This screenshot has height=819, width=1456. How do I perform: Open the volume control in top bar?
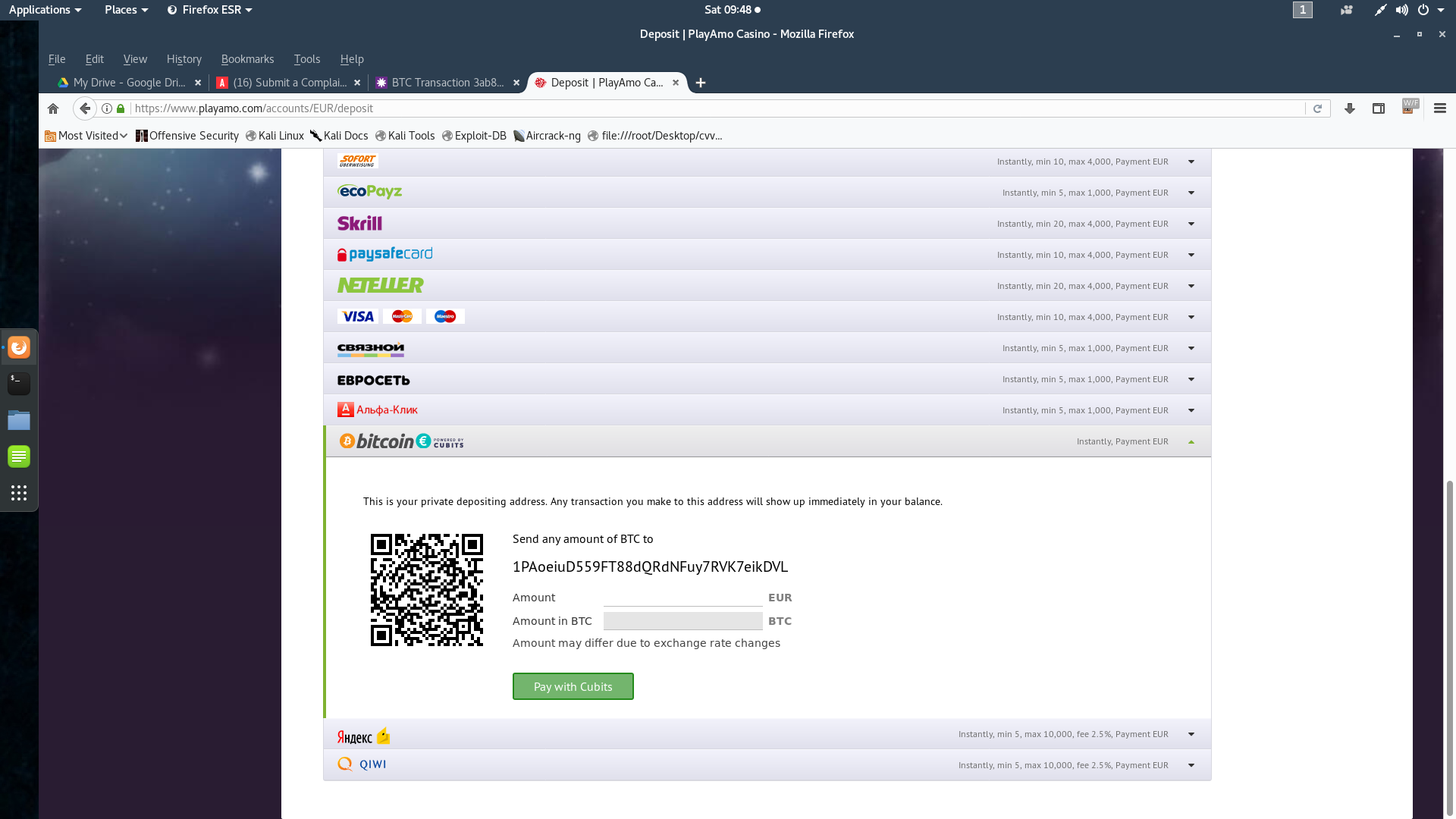1402,10
